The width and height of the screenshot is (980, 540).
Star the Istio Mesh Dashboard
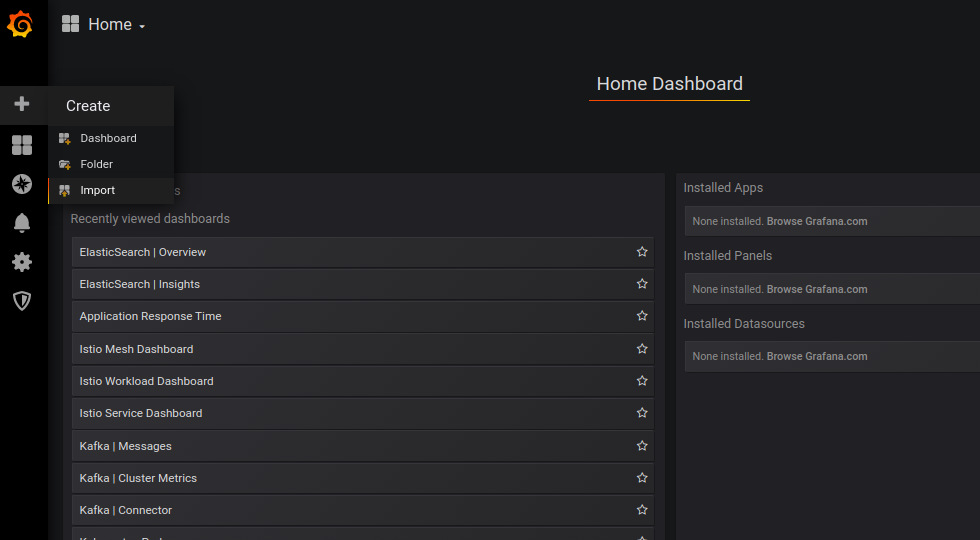642,349
